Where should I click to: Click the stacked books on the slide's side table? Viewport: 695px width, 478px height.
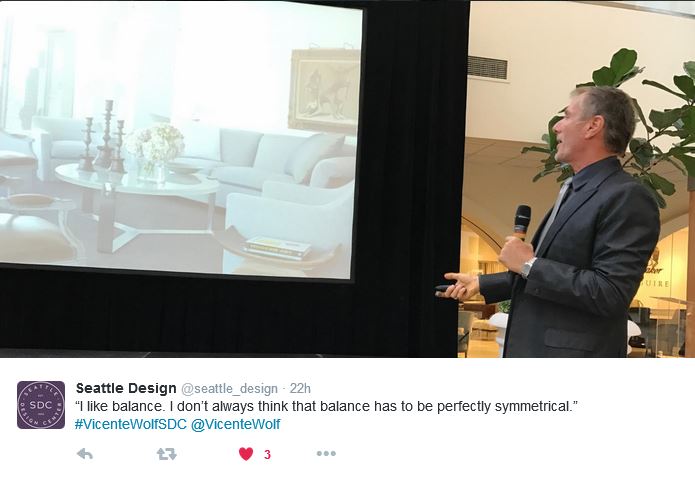277,247
